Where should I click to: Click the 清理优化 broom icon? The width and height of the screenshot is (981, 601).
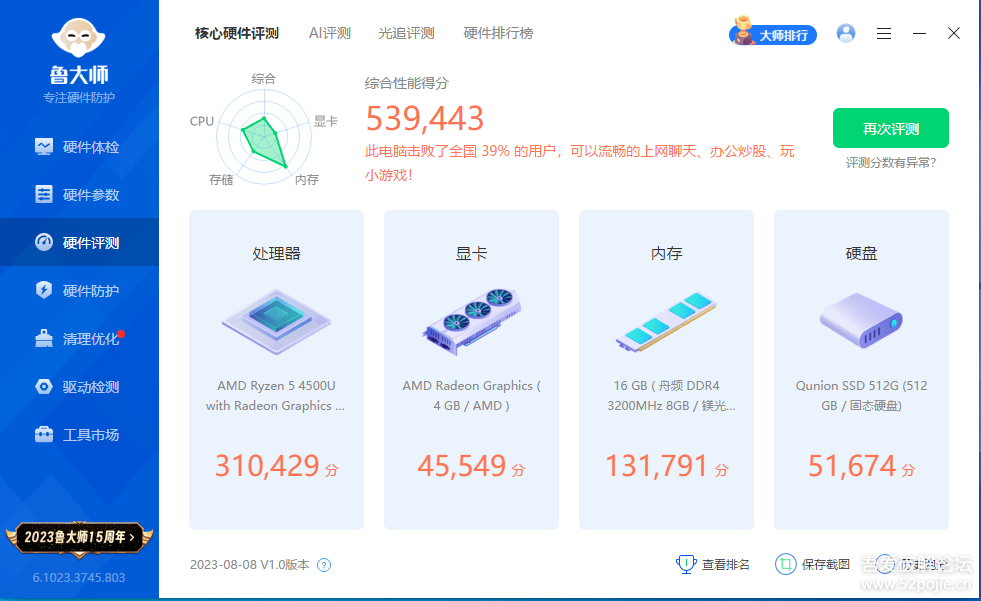[44, 338]
